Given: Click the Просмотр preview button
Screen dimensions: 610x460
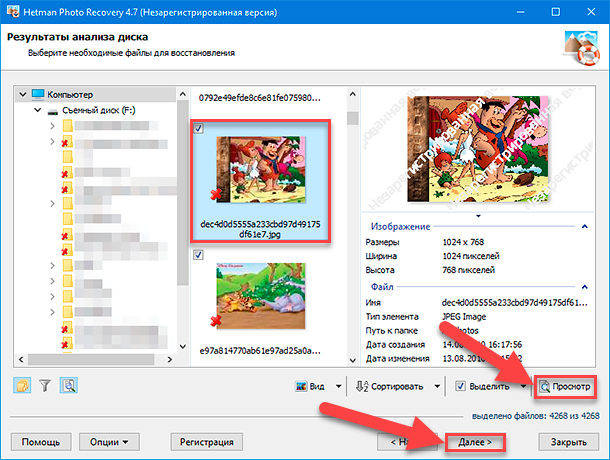Looking at the screenshot, I should 565,386.
